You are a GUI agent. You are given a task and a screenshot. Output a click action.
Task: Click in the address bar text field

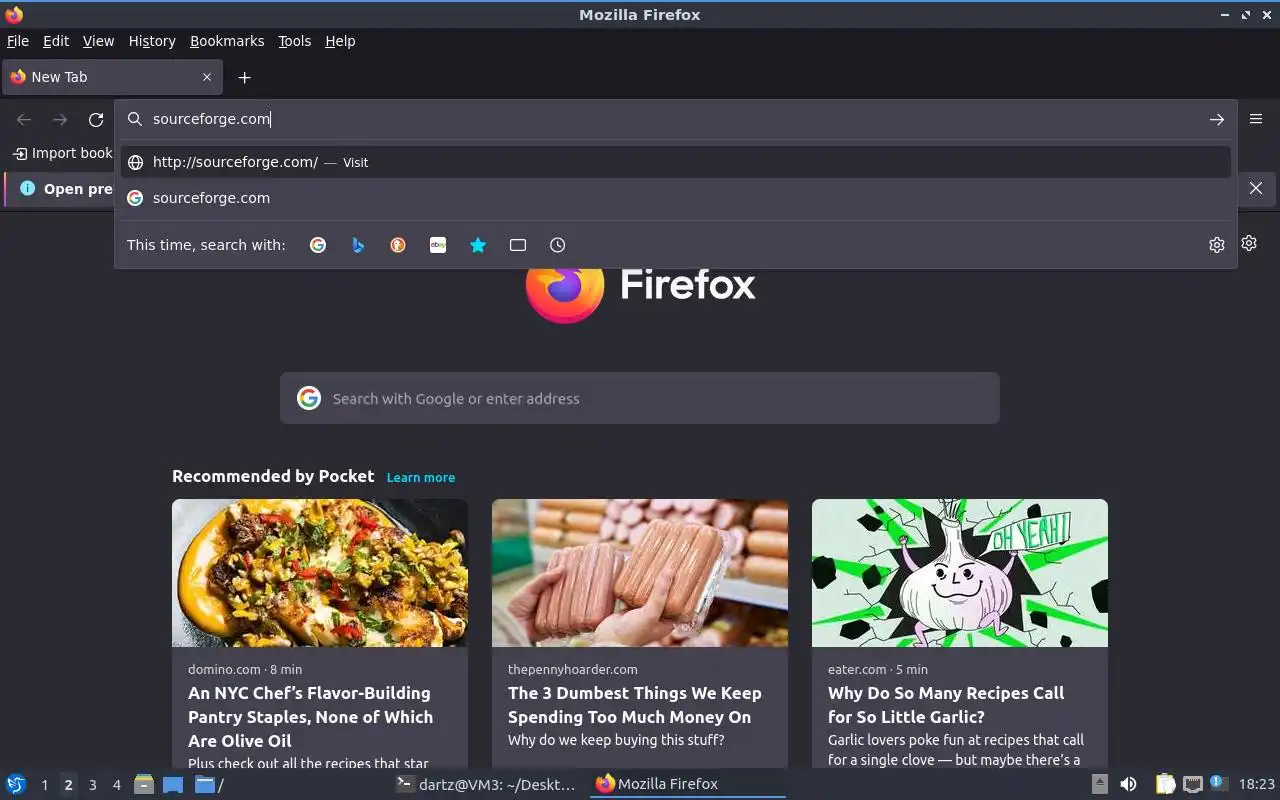[675, 119]
